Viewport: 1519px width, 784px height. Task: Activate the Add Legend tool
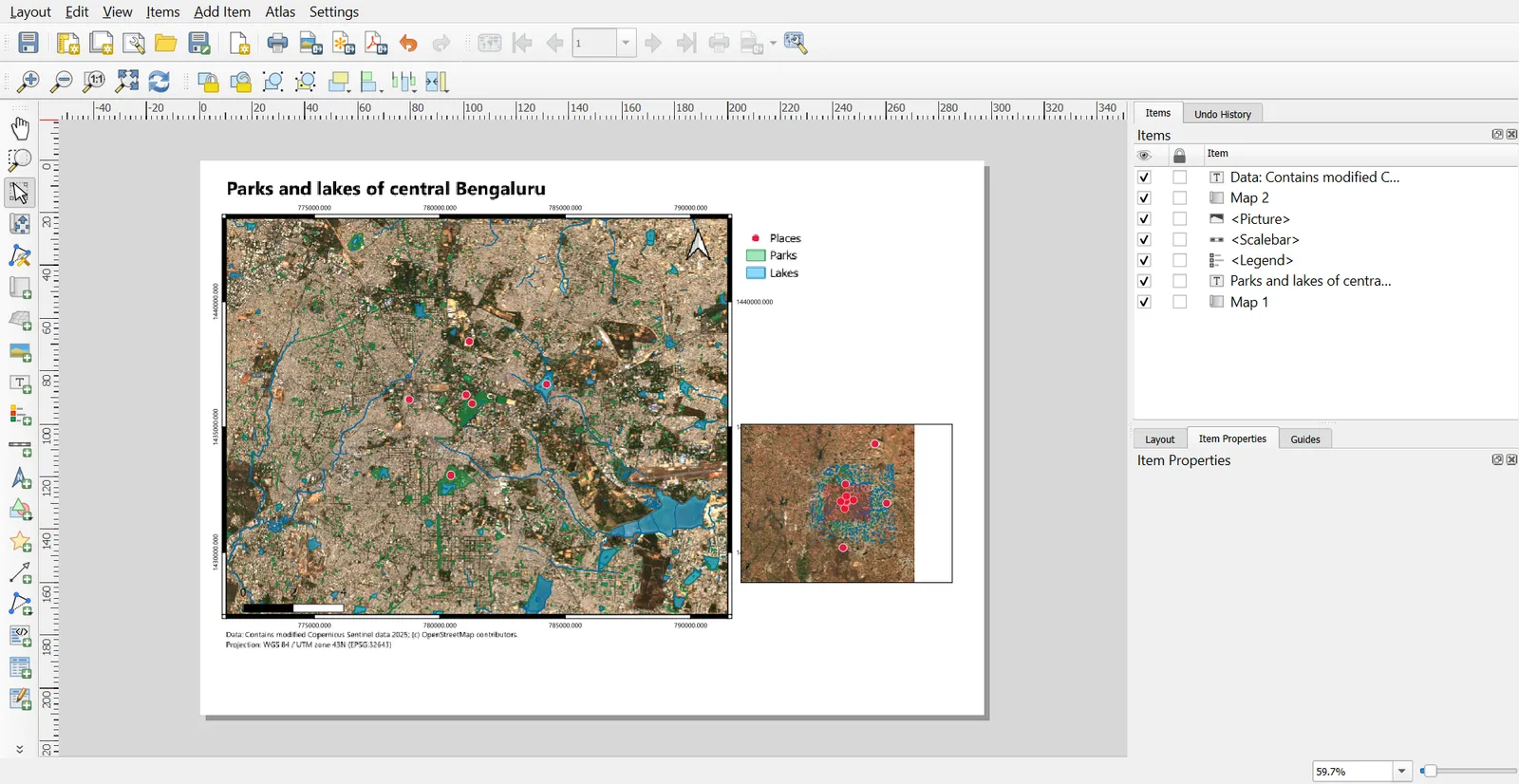click(x=20, y=416)
